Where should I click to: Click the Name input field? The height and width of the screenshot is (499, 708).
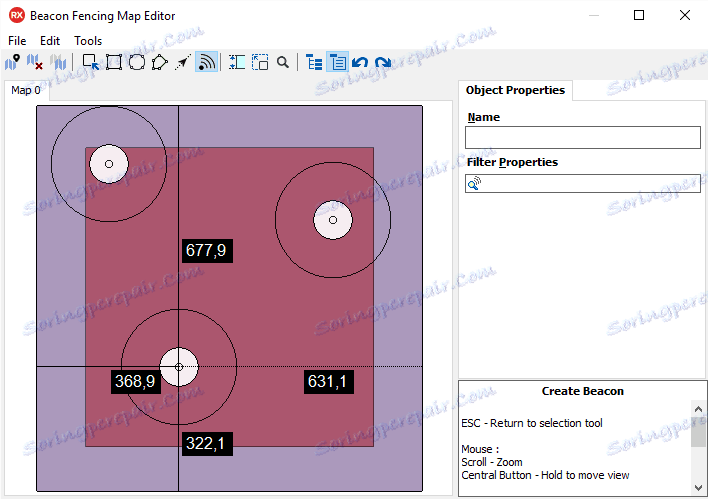582,137
